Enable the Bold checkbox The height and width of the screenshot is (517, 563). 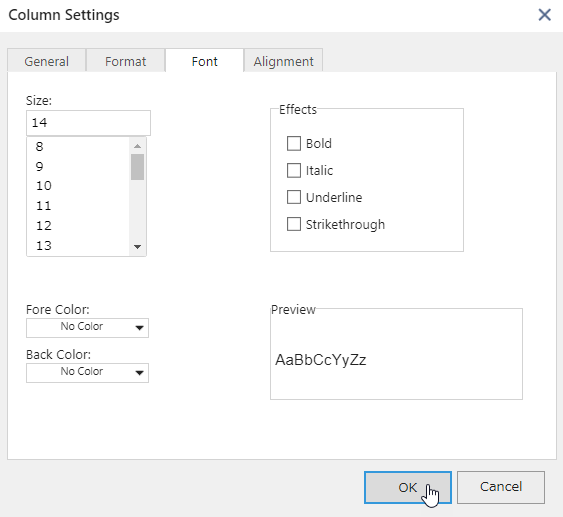click(294, 143)
